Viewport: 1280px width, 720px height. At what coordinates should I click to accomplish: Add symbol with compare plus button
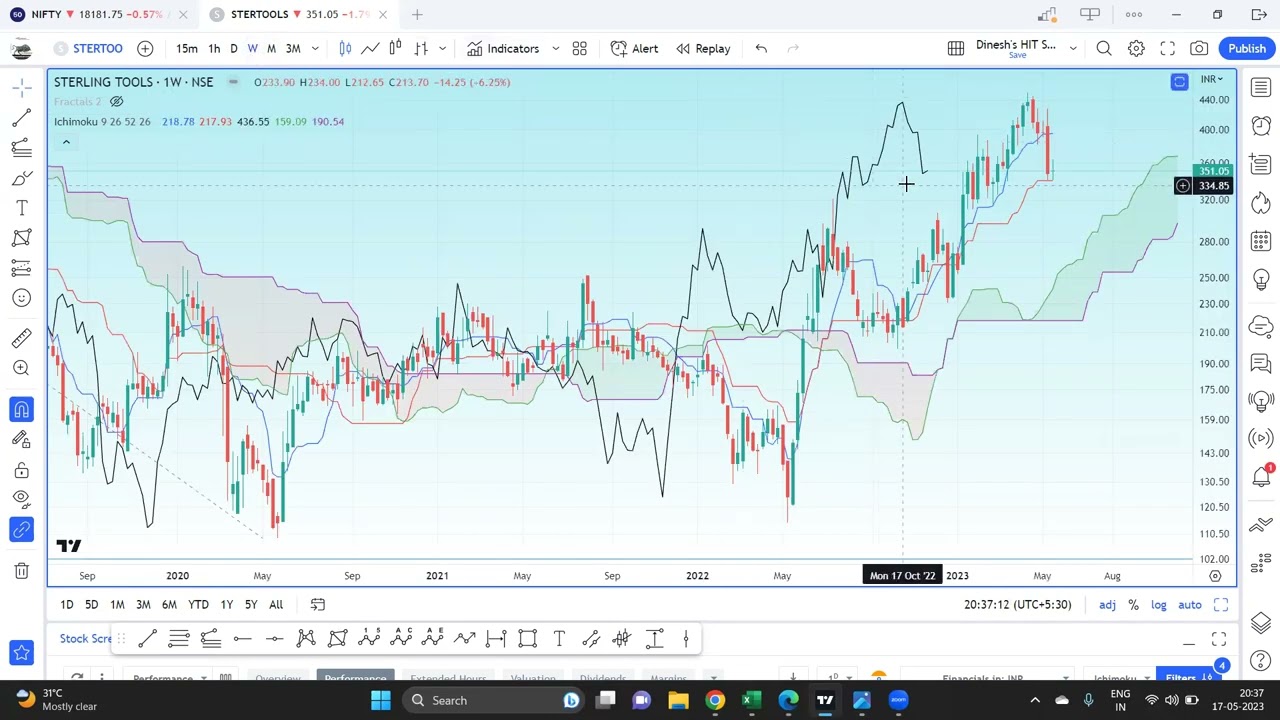tap(145, 48)
